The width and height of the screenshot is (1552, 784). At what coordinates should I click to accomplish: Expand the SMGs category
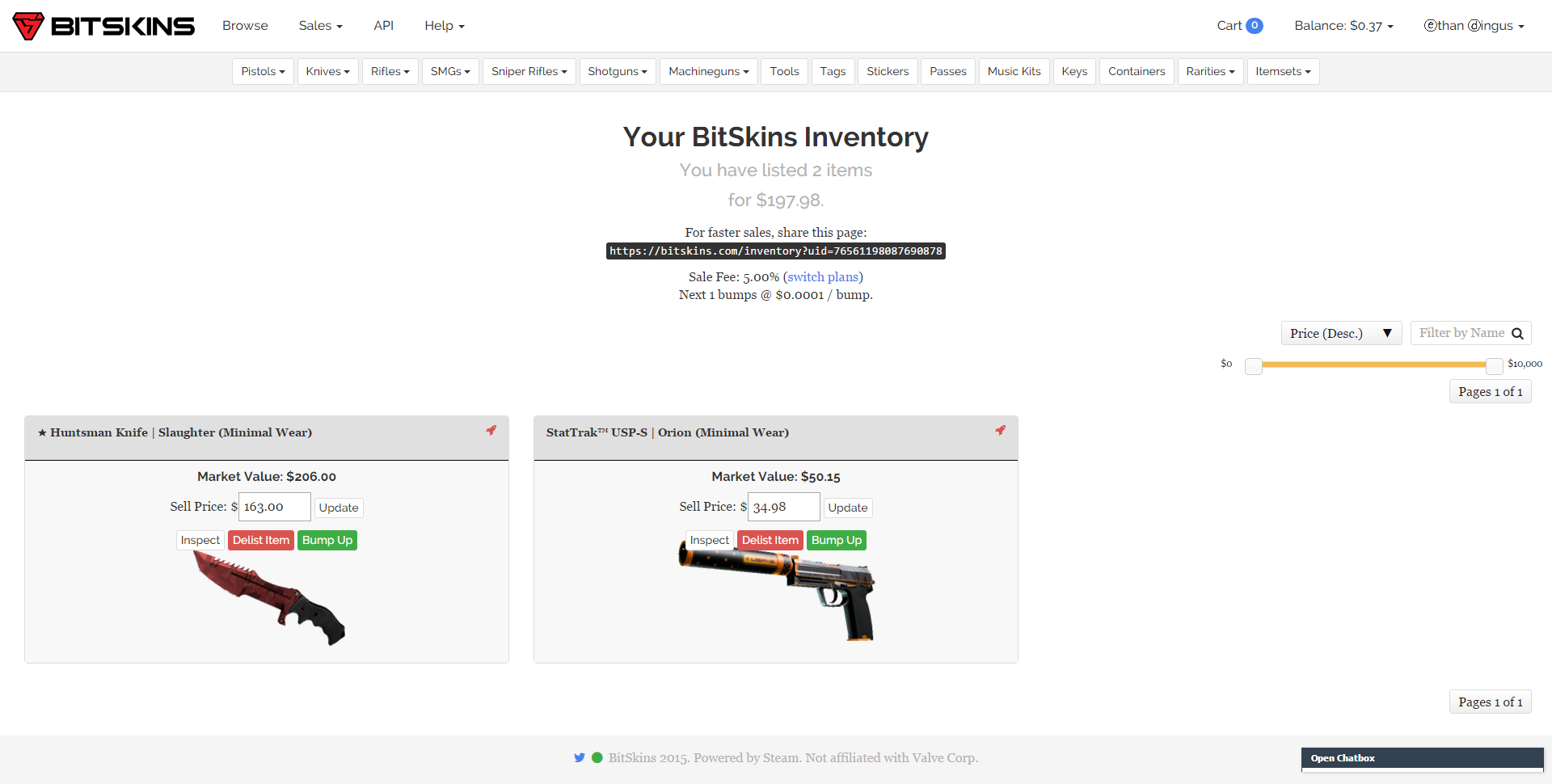[450, 71]
